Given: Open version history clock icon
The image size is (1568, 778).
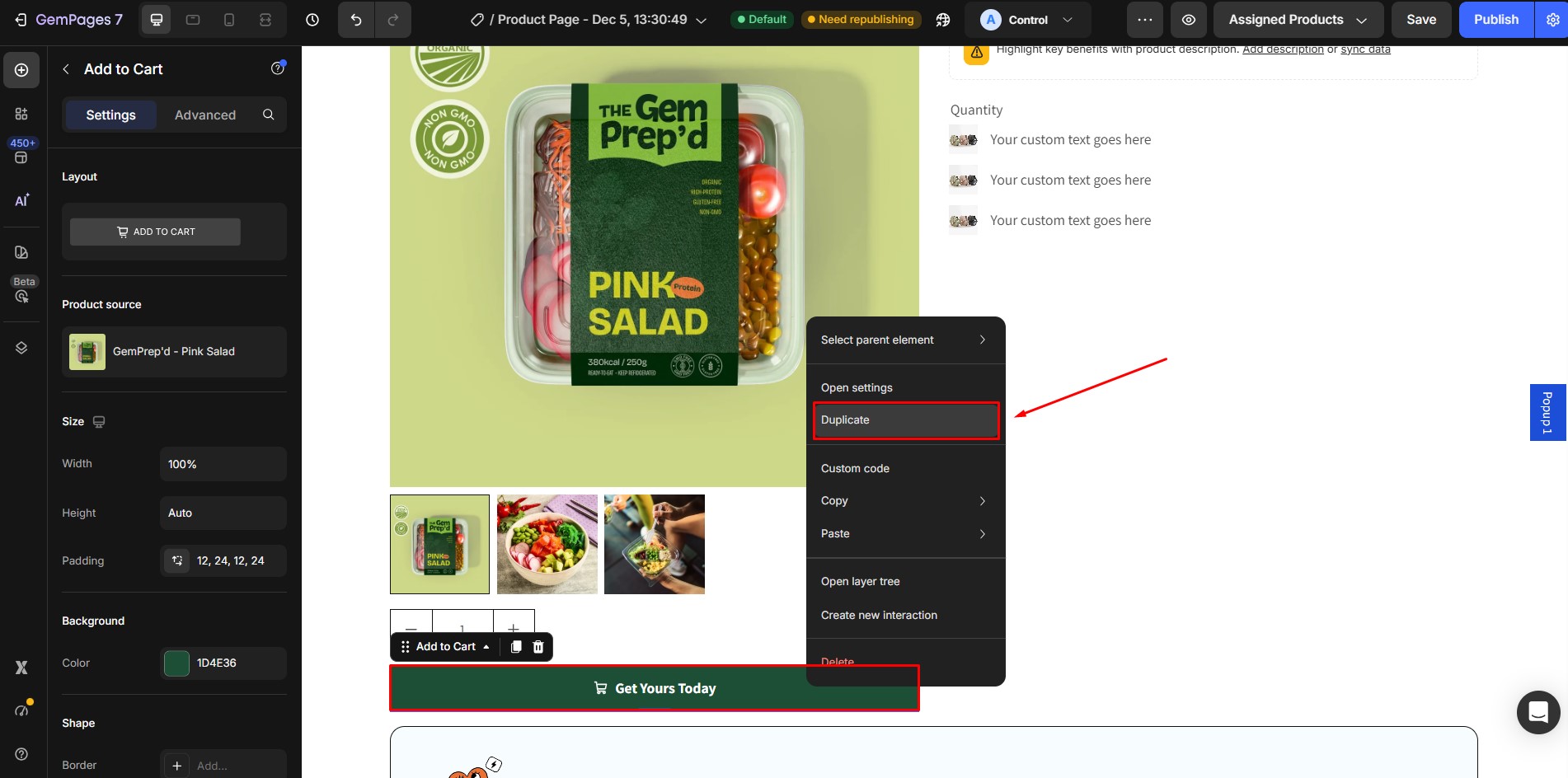Looking at the screenshot, I should [312, 20].
